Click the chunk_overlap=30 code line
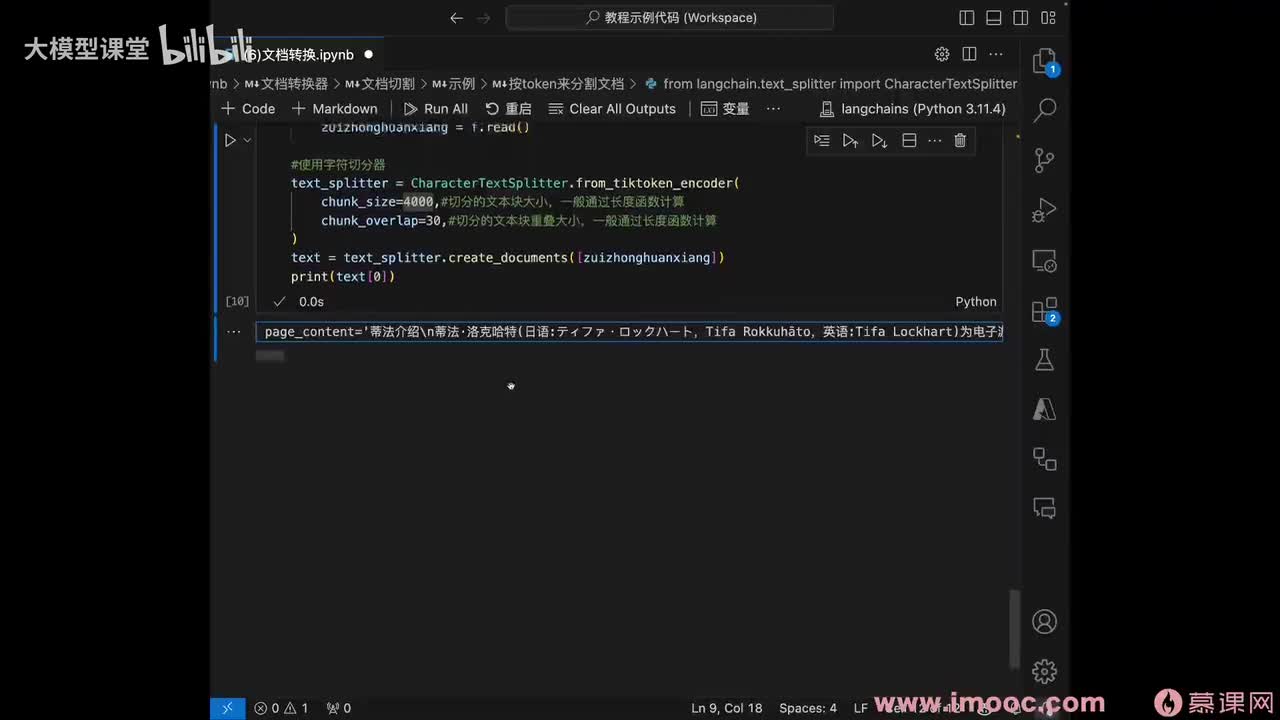The width and height of the screenshot is (1280, 720). point(518,220)
